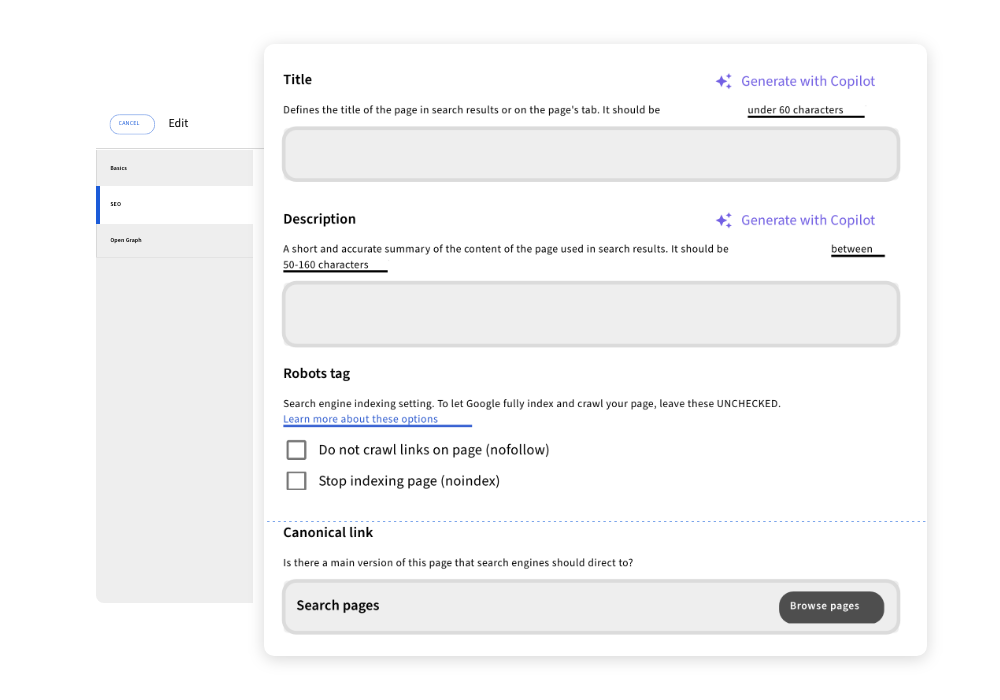
Task: Click the sparkle icon beside Title's Copilot generator
Action: (723, 82)
